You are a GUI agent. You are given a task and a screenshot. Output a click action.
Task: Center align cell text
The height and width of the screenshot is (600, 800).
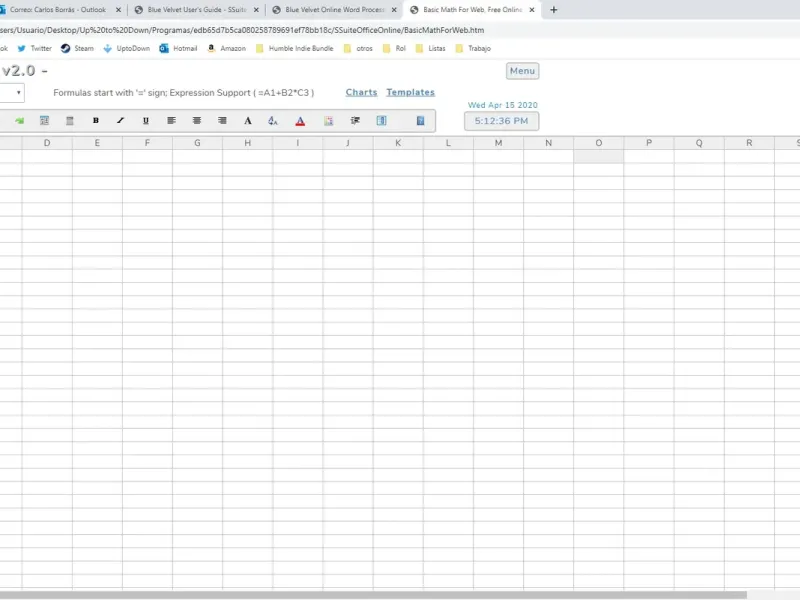(x=197, y=121)
